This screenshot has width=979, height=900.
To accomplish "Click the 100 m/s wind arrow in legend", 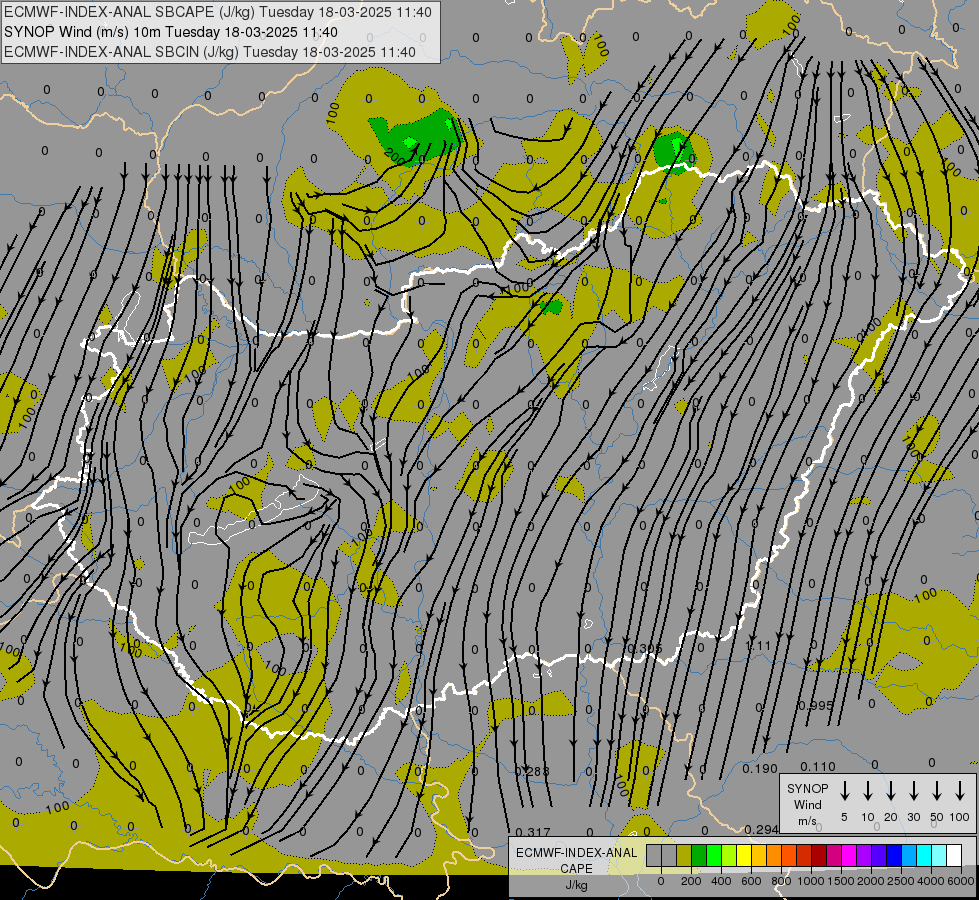I will pyautogui.click(x=960, y=791).
